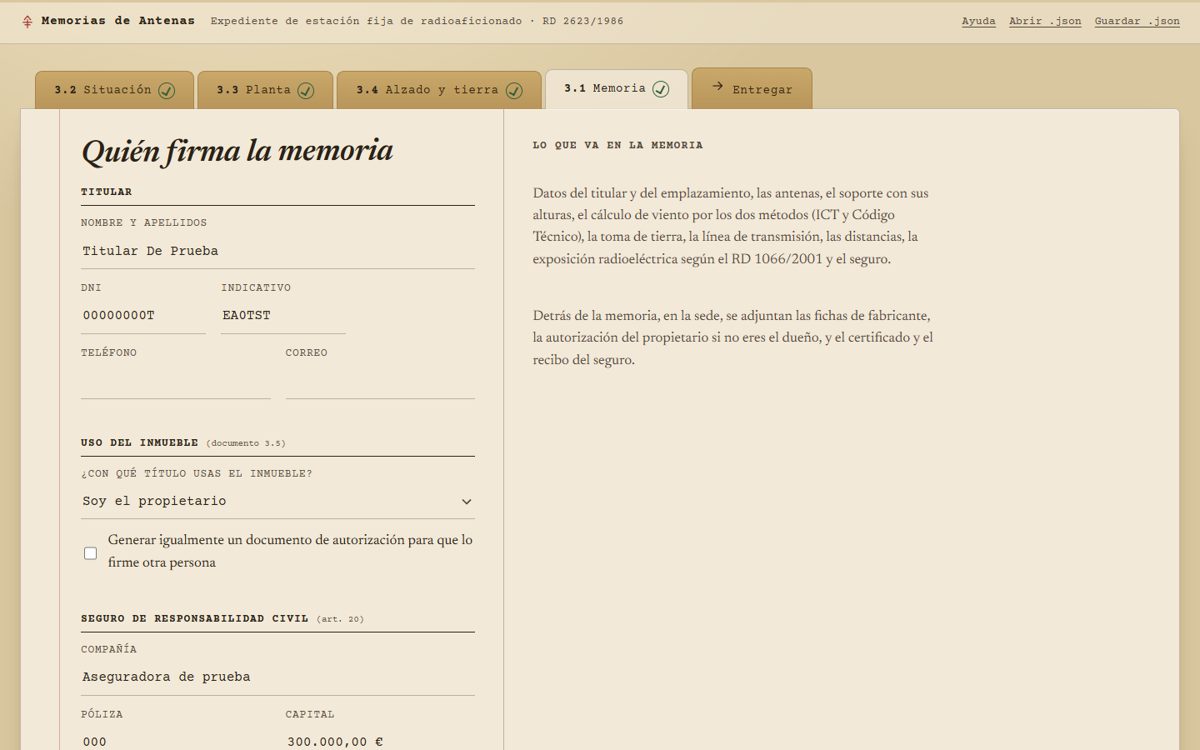This screenshot has width=1200, height=750.
Task: Click the DNI field with 00000000T
Action: pos(143,316)
